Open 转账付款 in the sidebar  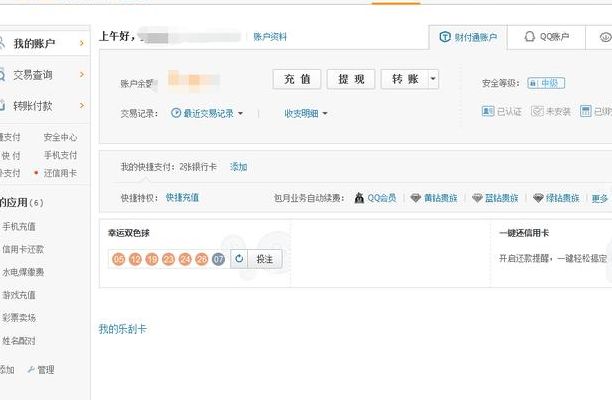[x=33, y=106]
